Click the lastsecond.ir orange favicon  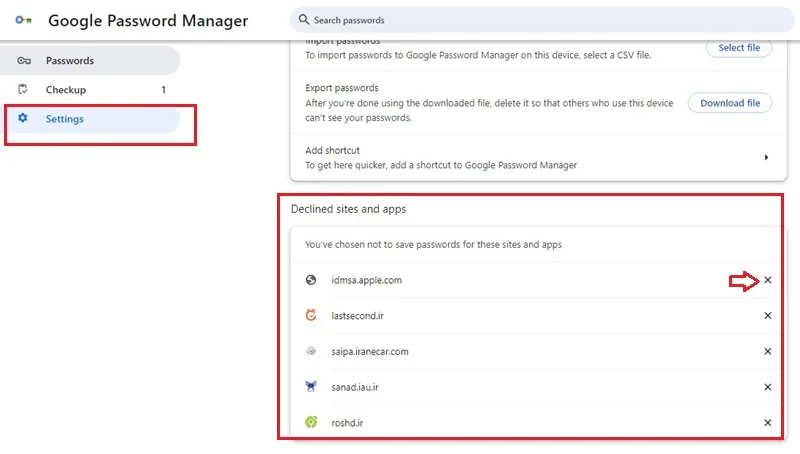tap(311, 315)
